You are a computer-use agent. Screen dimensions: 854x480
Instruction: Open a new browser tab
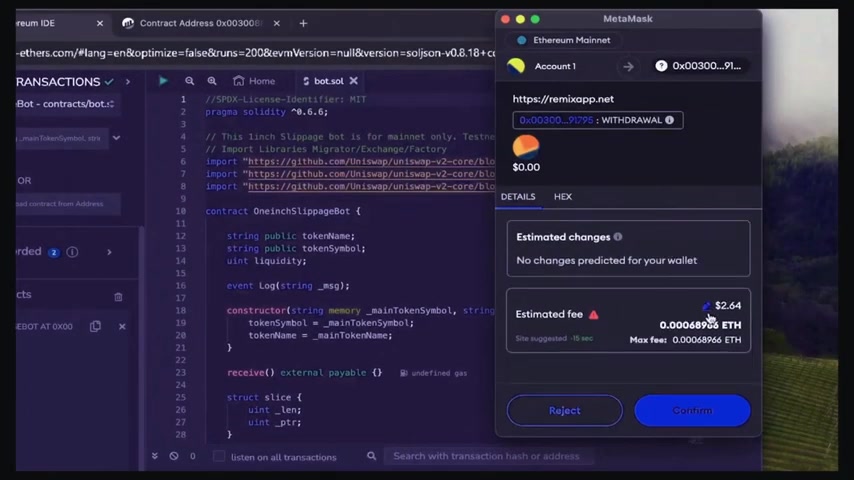[303, 23]
